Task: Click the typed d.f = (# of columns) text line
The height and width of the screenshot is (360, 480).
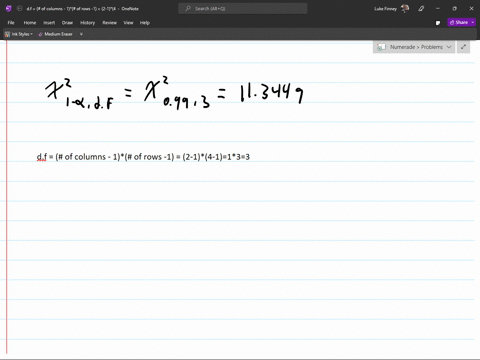Action: [143, 157]
